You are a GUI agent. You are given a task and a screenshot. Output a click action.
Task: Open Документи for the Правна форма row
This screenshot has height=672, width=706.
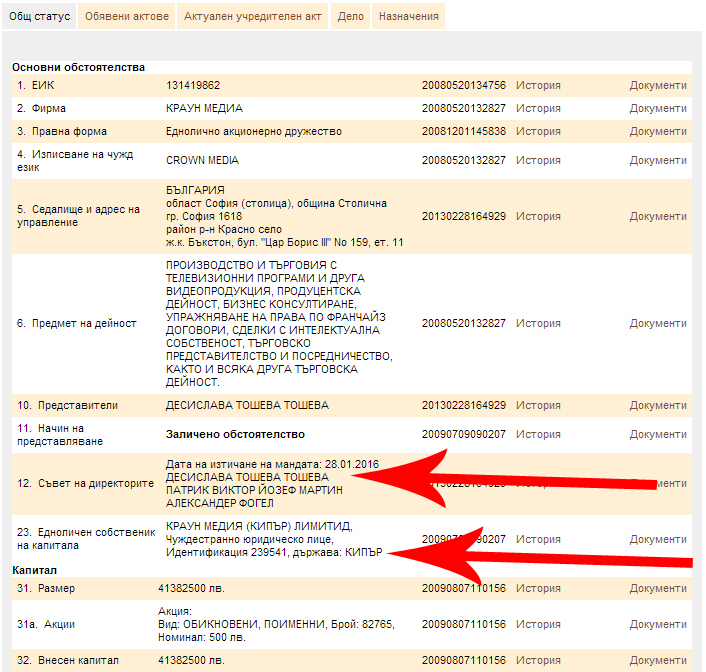[658, 131]
